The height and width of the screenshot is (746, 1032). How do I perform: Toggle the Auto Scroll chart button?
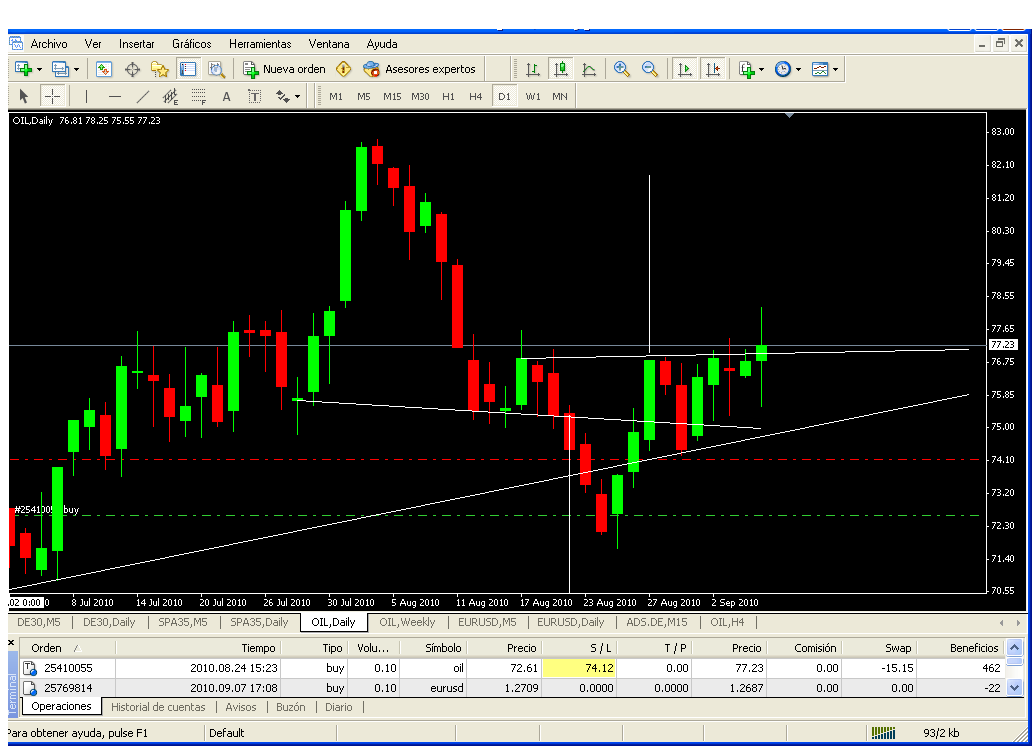684,69
